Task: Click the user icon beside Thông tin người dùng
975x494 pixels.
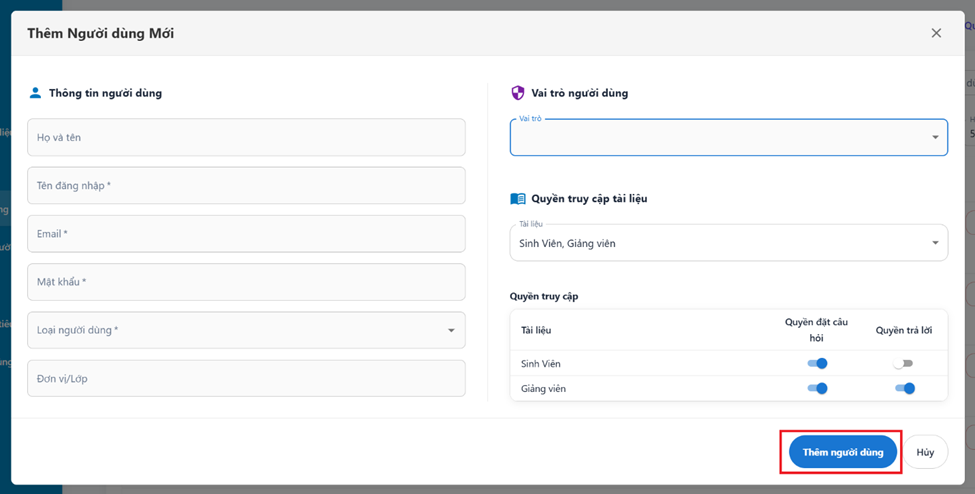Action: tap(36, 93)
